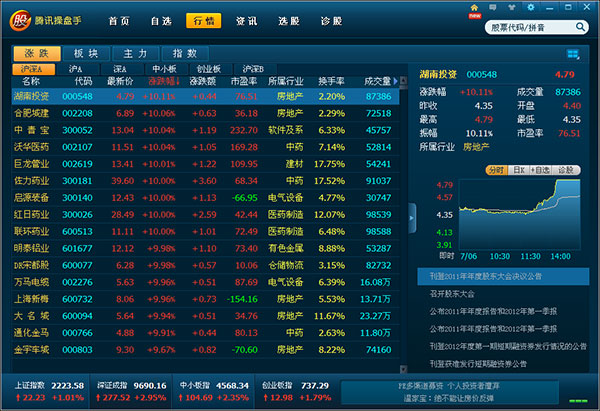
Task: Select the 明泰铝业 stock row
Action: 205,248
